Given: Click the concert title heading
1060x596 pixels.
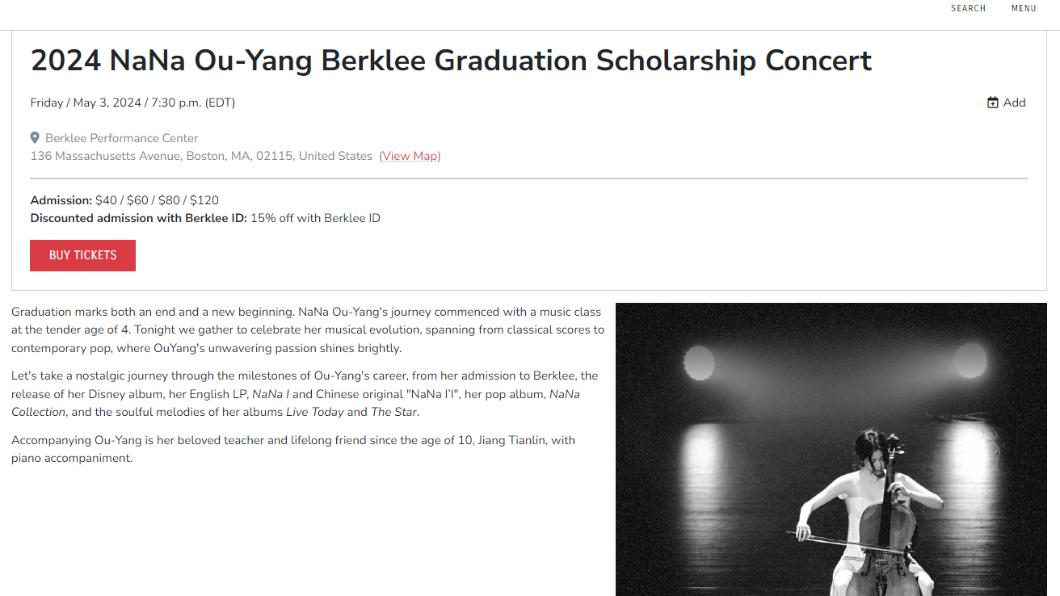Looking at the screenshot, I should pos(451,60).
